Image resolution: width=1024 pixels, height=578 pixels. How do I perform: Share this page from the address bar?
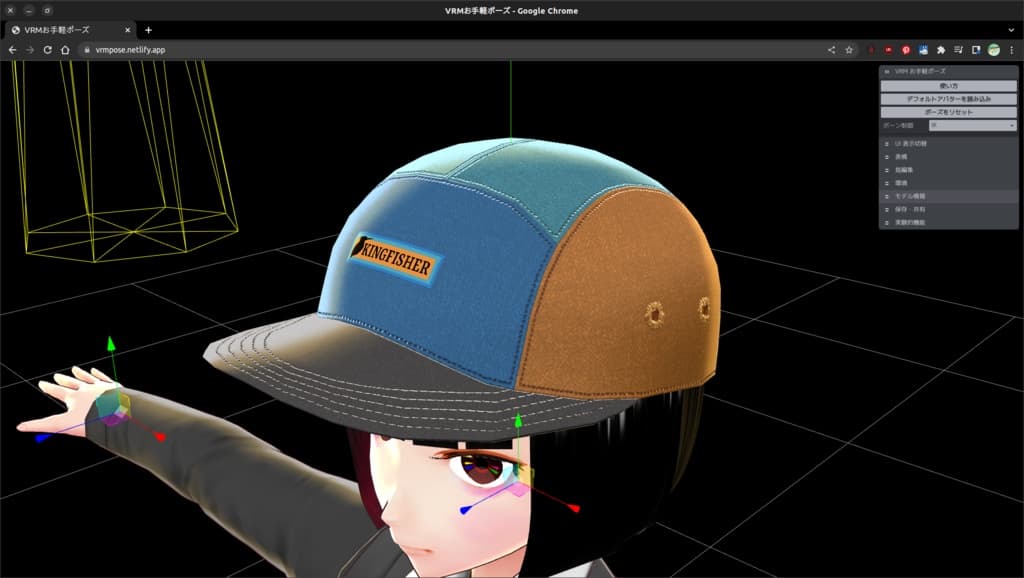click(x=831, y=50)
